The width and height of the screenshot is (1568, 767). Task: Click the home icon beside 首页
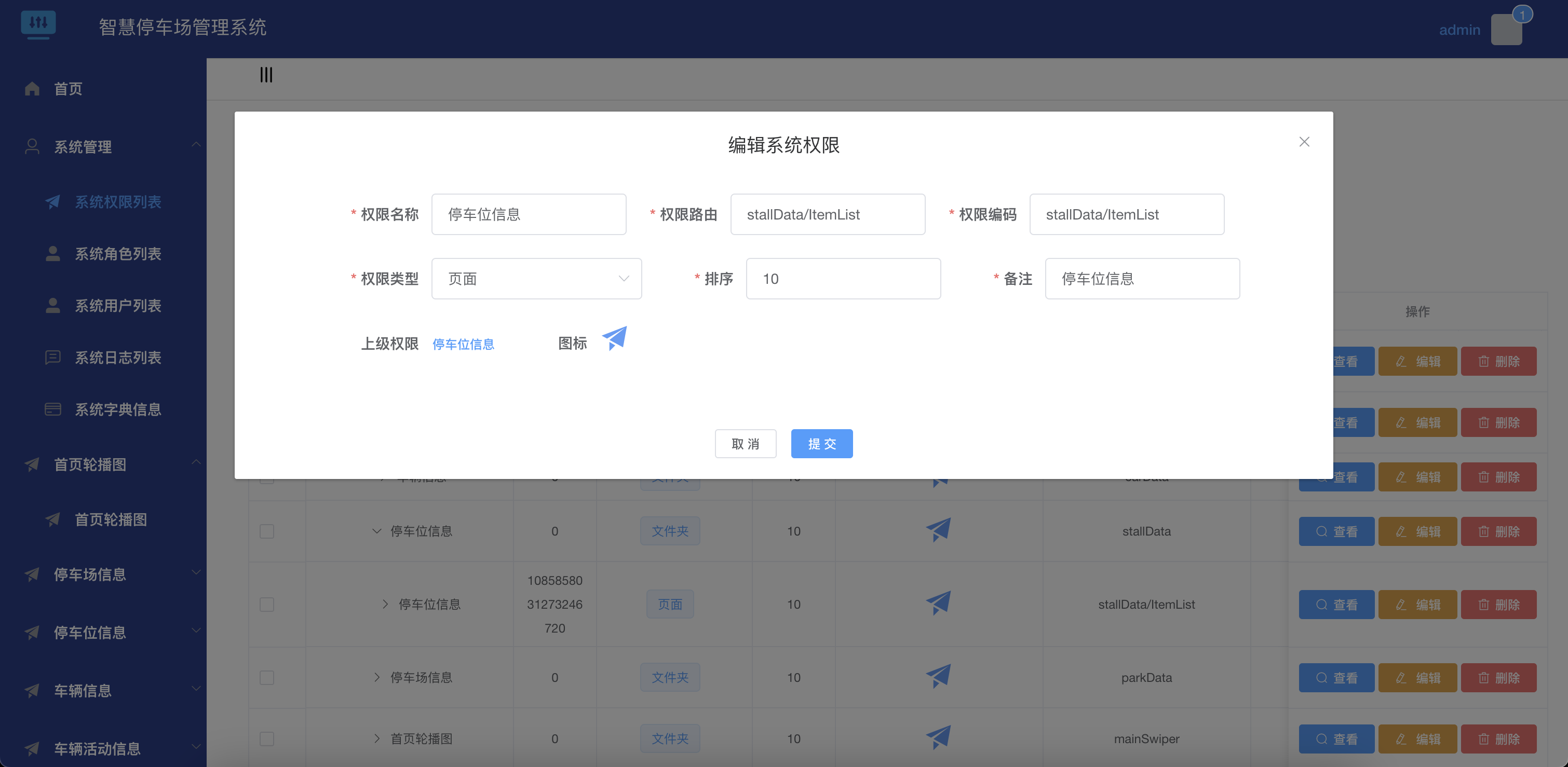[x=32, y=88]
